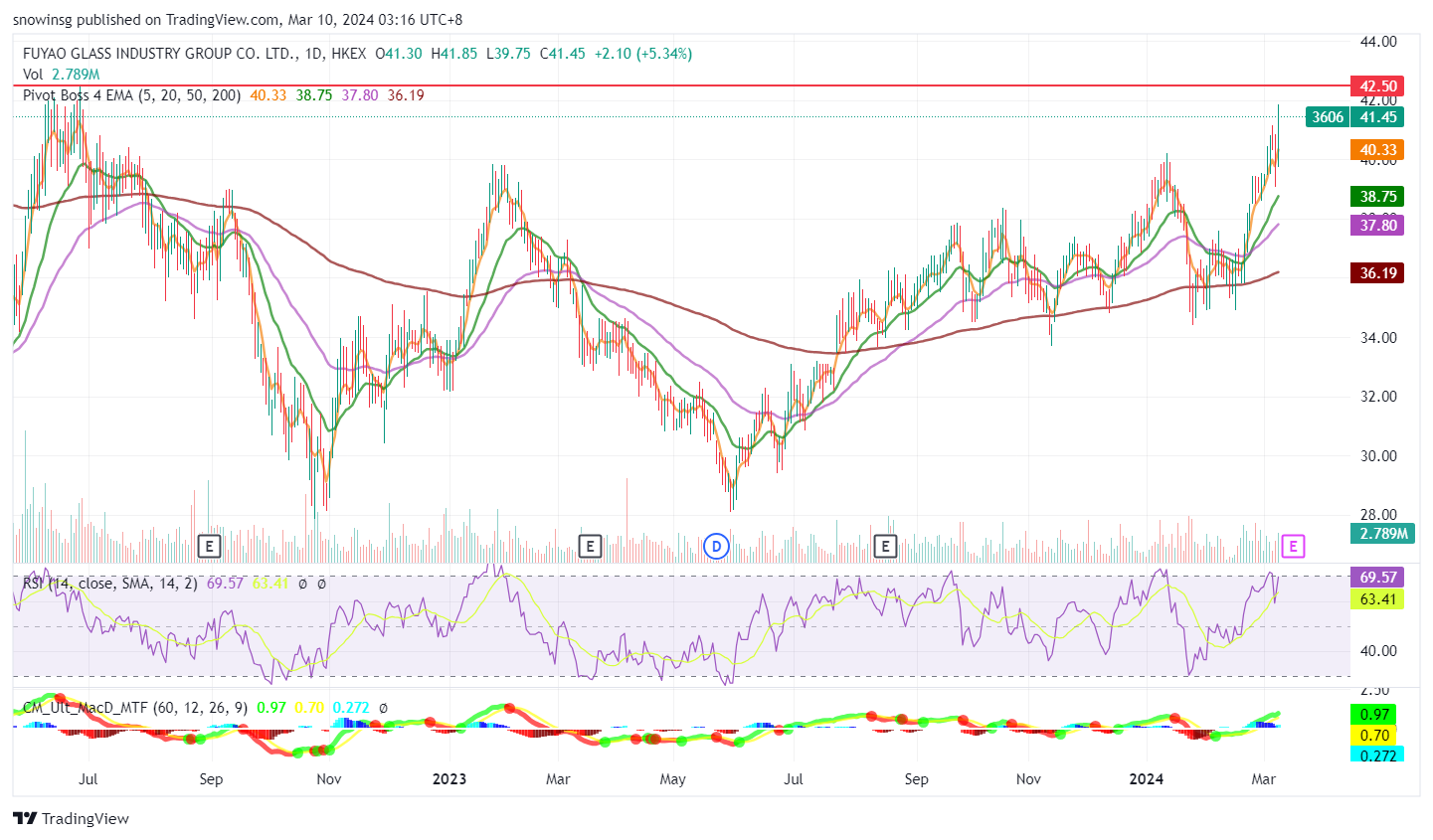Click the yellow 0.70 MACD axis label
The width and height of the screenshot is (1433, 840).
click(1373, 736)
